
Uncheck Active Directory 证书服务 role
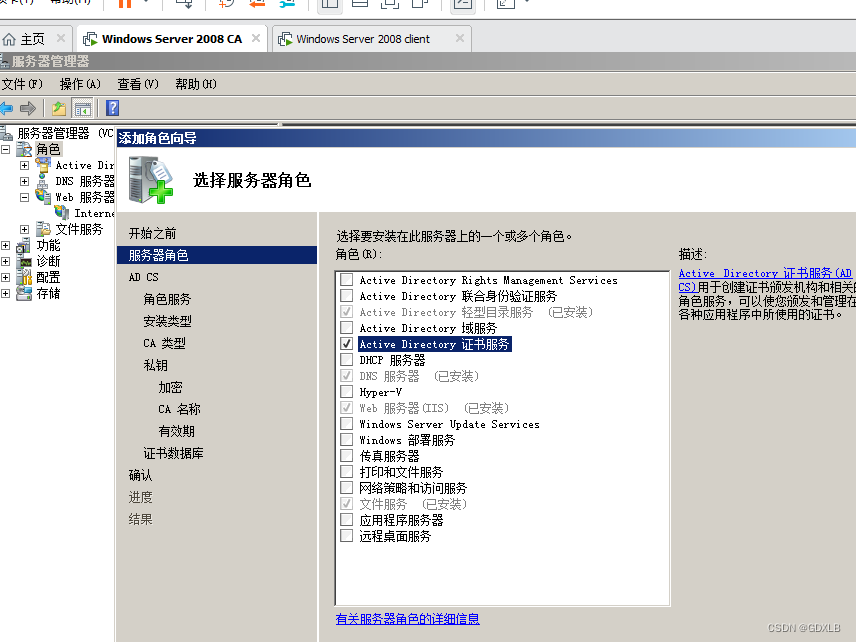tap(346, 344)
